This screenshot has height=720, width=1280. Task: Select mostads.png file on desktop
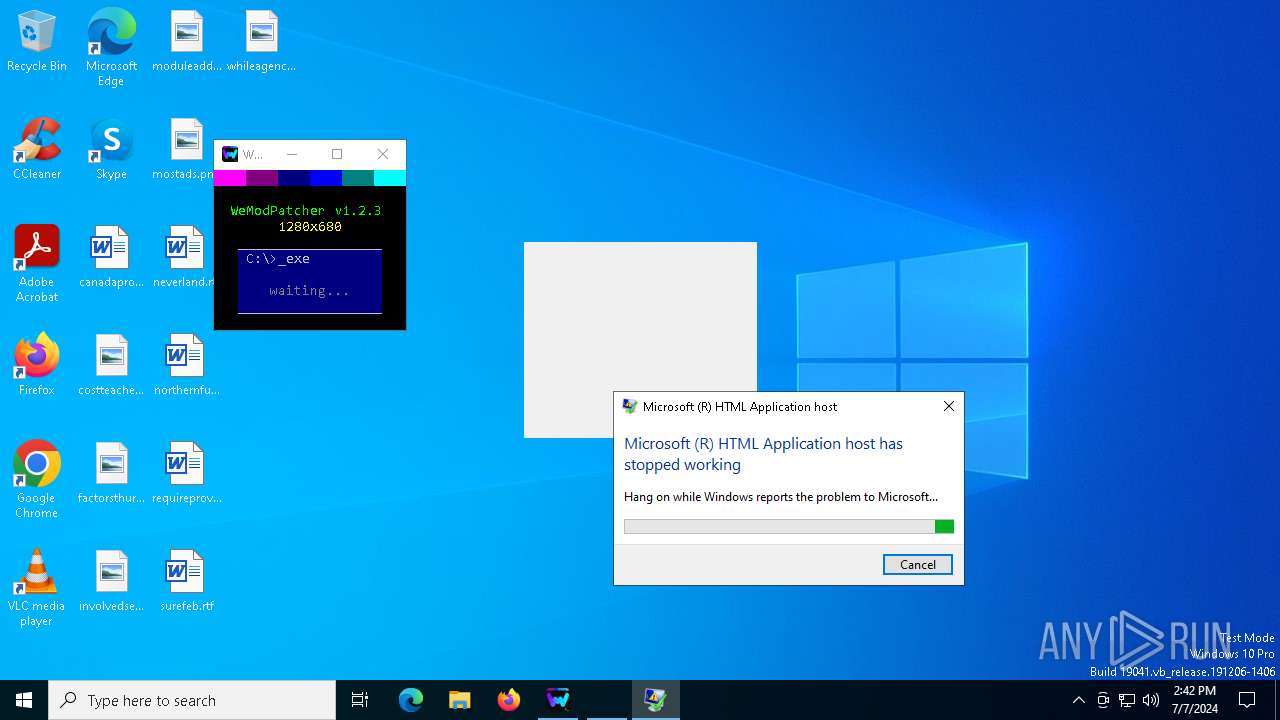[186, 149]
